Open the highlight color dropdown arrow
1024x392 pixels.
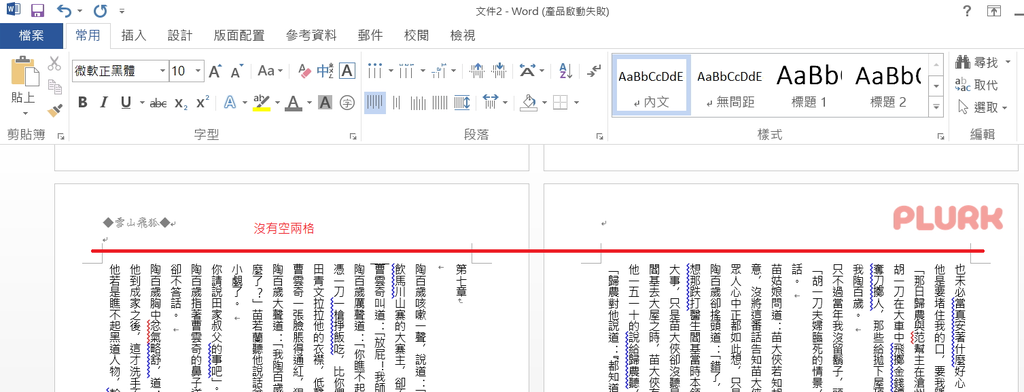point(277,103)
